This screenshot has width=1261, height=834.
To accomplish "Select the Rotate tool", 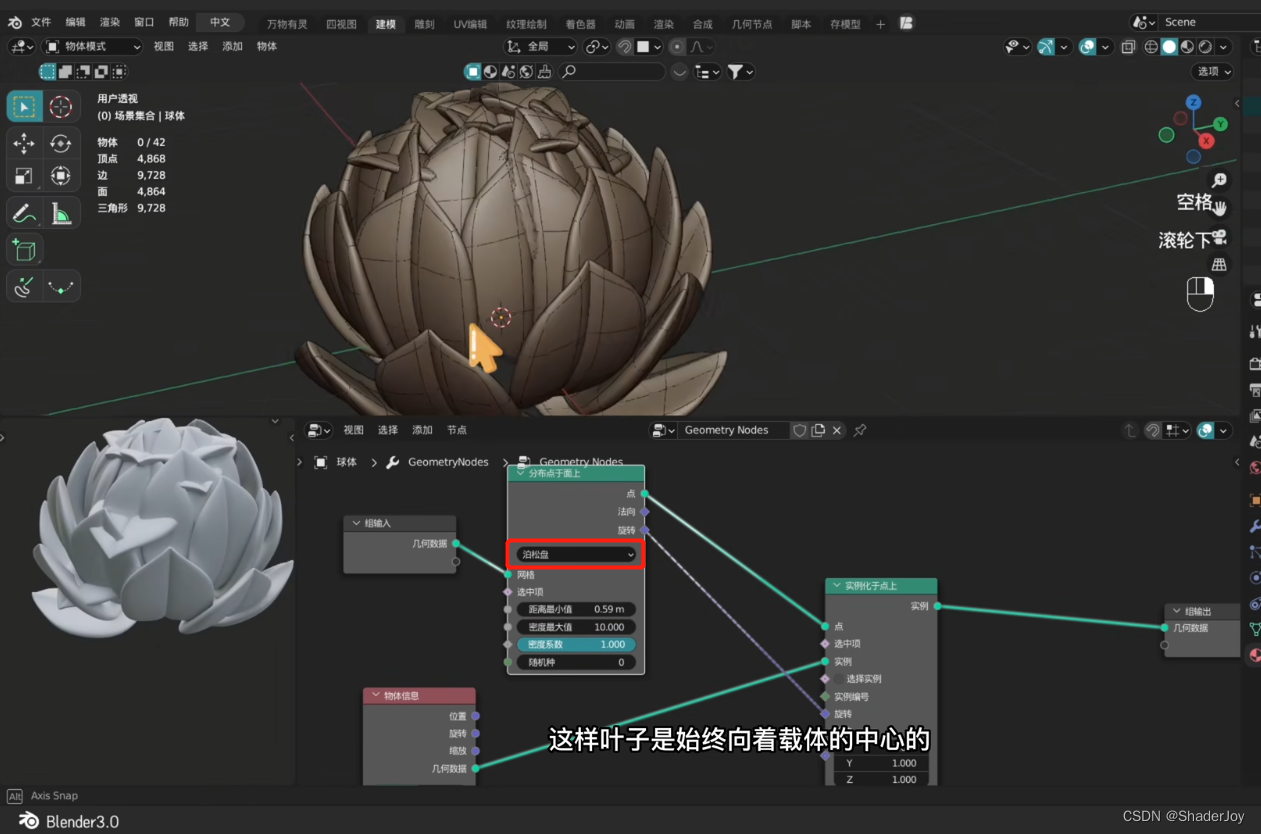I will [x=61, y=141].
